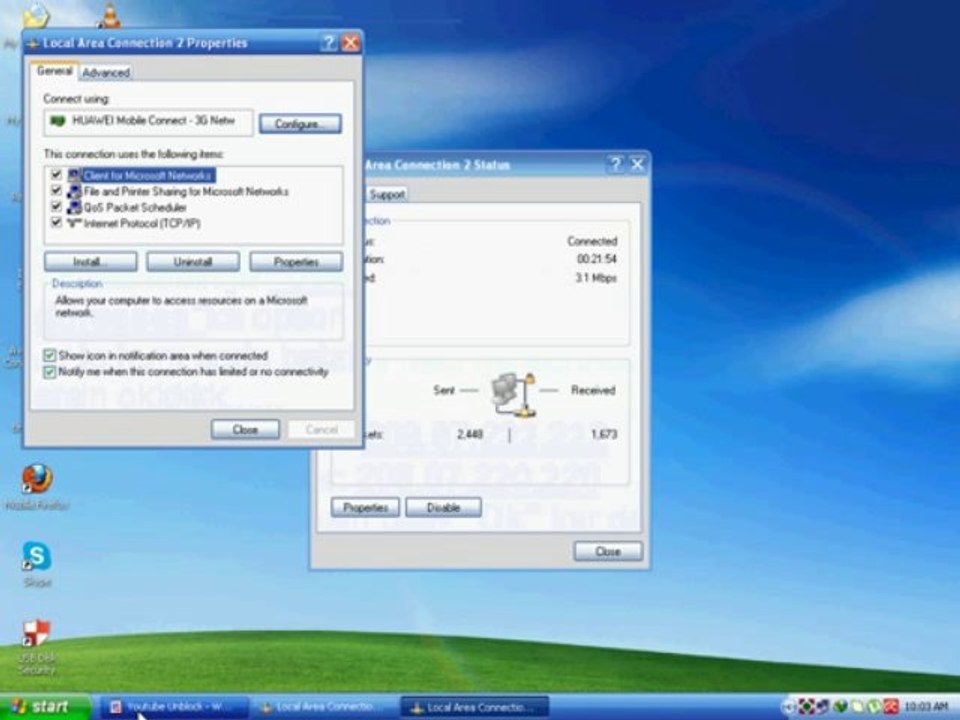Click the Internet Protocol (TCP/IP) item icon
Viewport: 960px width, 720px height.
[75, 223]
